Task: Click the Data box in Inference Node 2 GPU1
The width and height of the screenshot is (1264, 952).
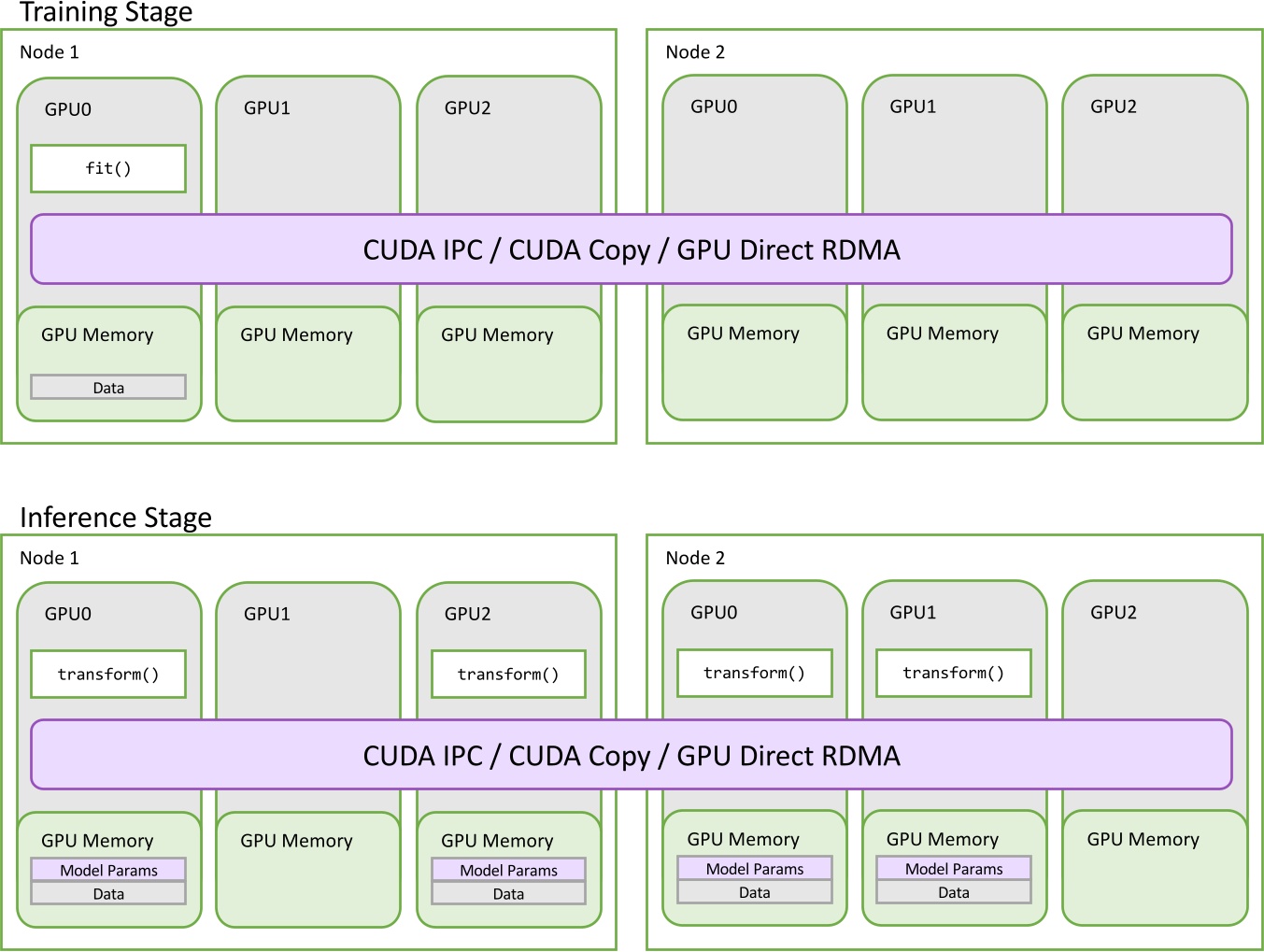Action: pos(953,892)
